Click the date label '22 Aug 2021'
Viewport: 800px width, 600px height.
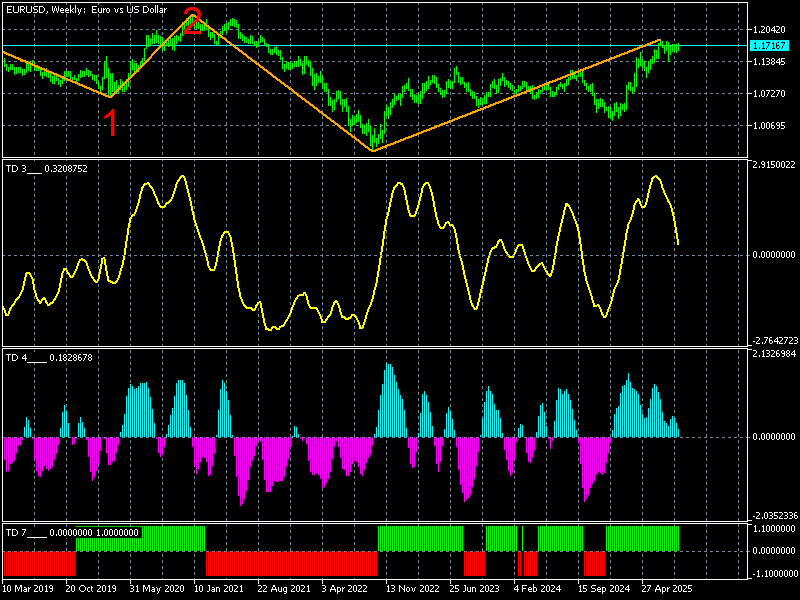coord(284,589)
